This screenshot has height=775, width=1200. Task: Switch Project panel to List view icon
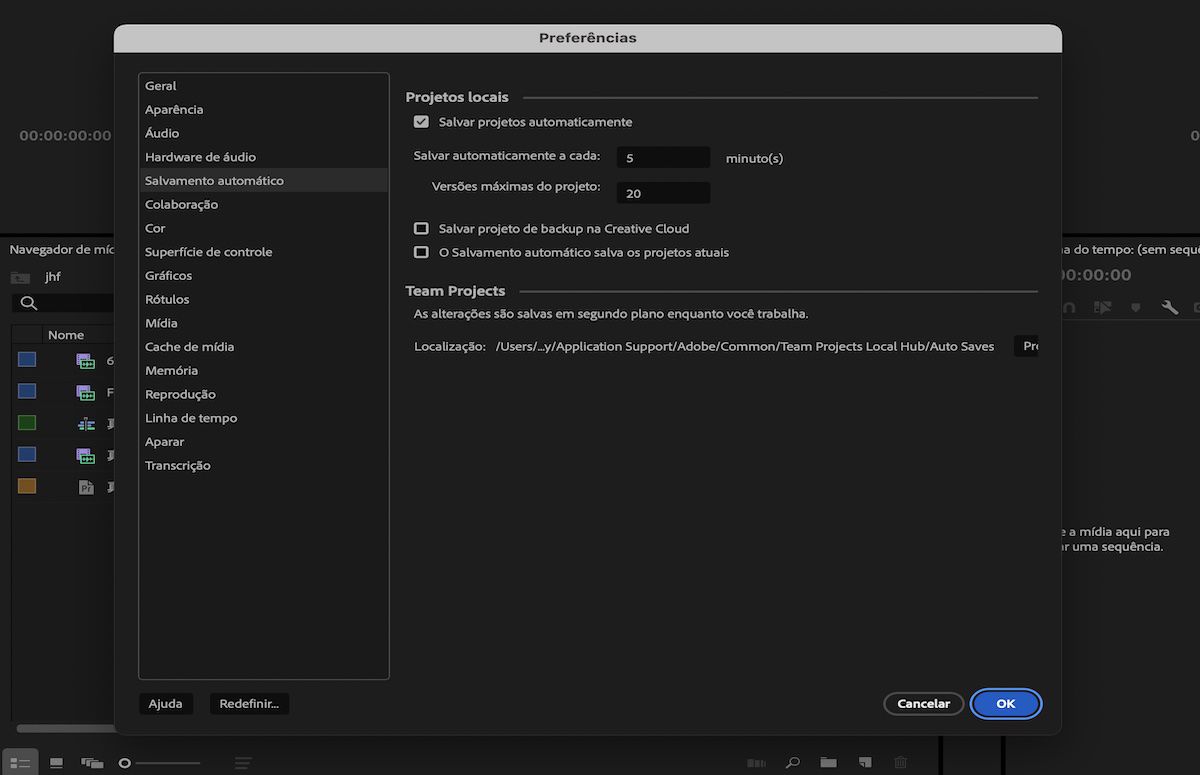[20, 762]
